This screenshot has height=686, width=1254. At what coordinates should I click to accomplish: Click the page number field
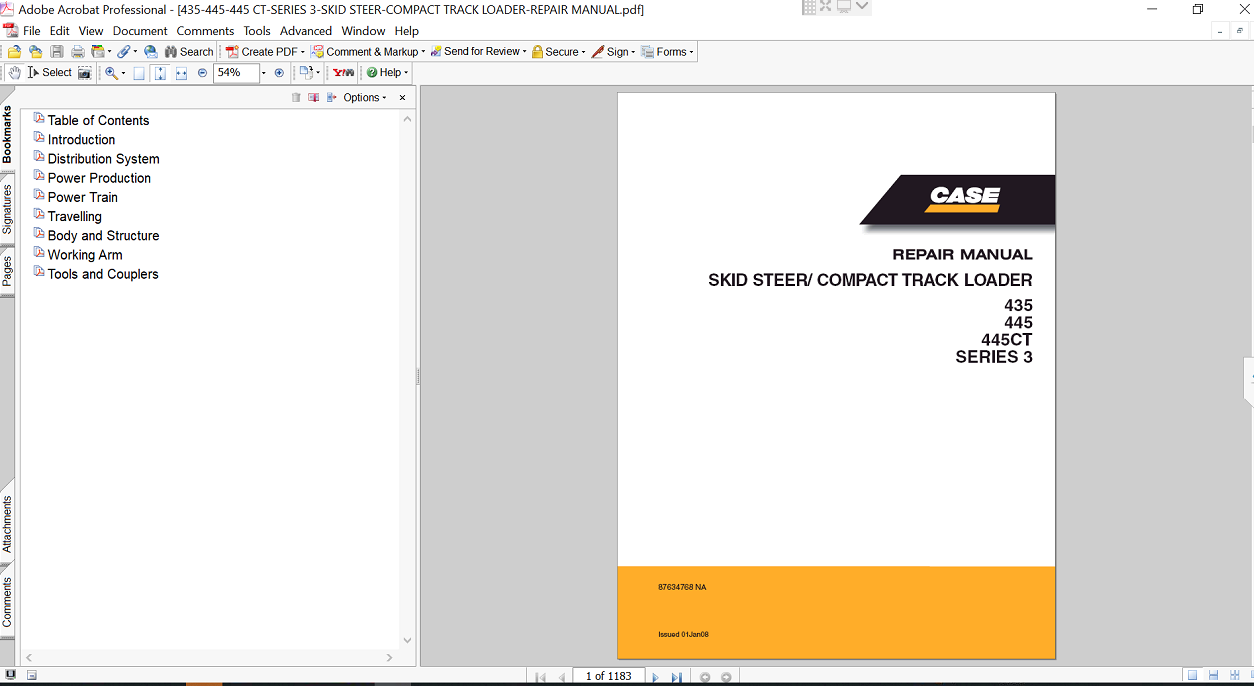point(608,677)
